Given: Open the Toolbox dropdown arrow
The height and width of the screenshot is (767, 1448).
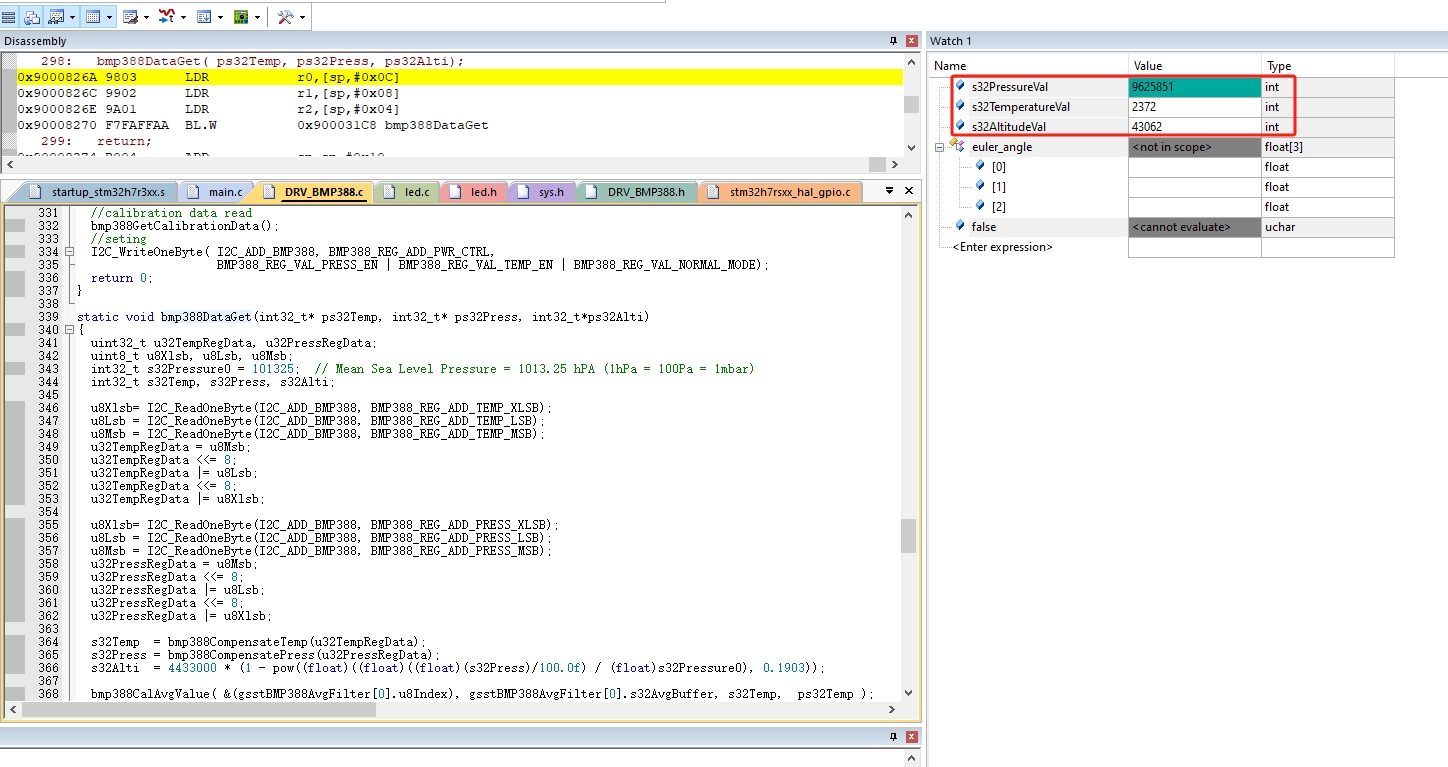Looking at the screenshot, I should pos(302,17).
